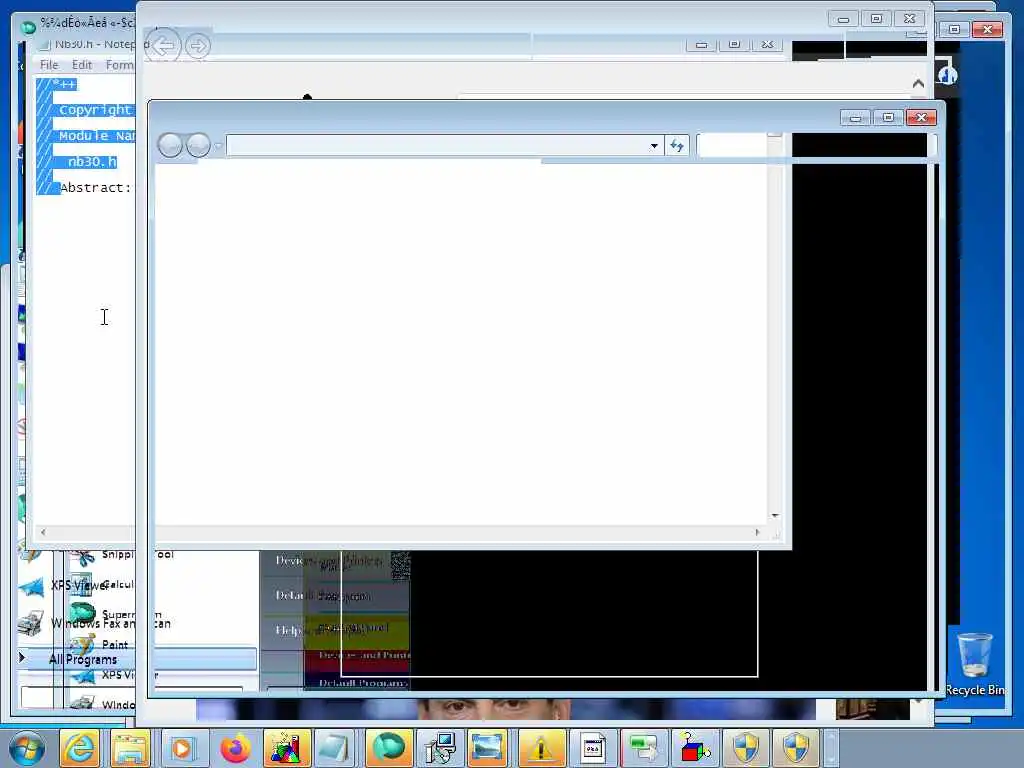This screenshot has height=768, width=1024.
Task: Click right scroll arrow of horizontal scrollbar
Action: (x=758, y=532)
